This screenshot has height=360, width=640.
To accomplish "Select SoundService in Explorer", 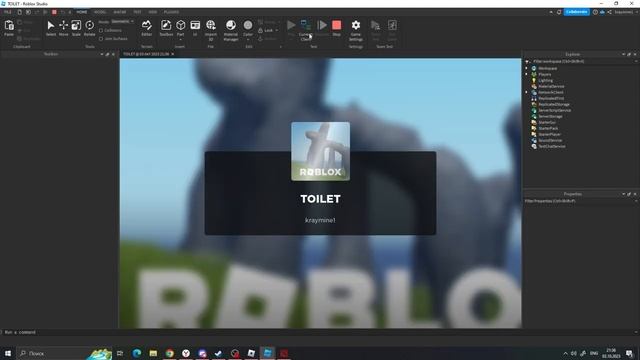I will point(550,140).
